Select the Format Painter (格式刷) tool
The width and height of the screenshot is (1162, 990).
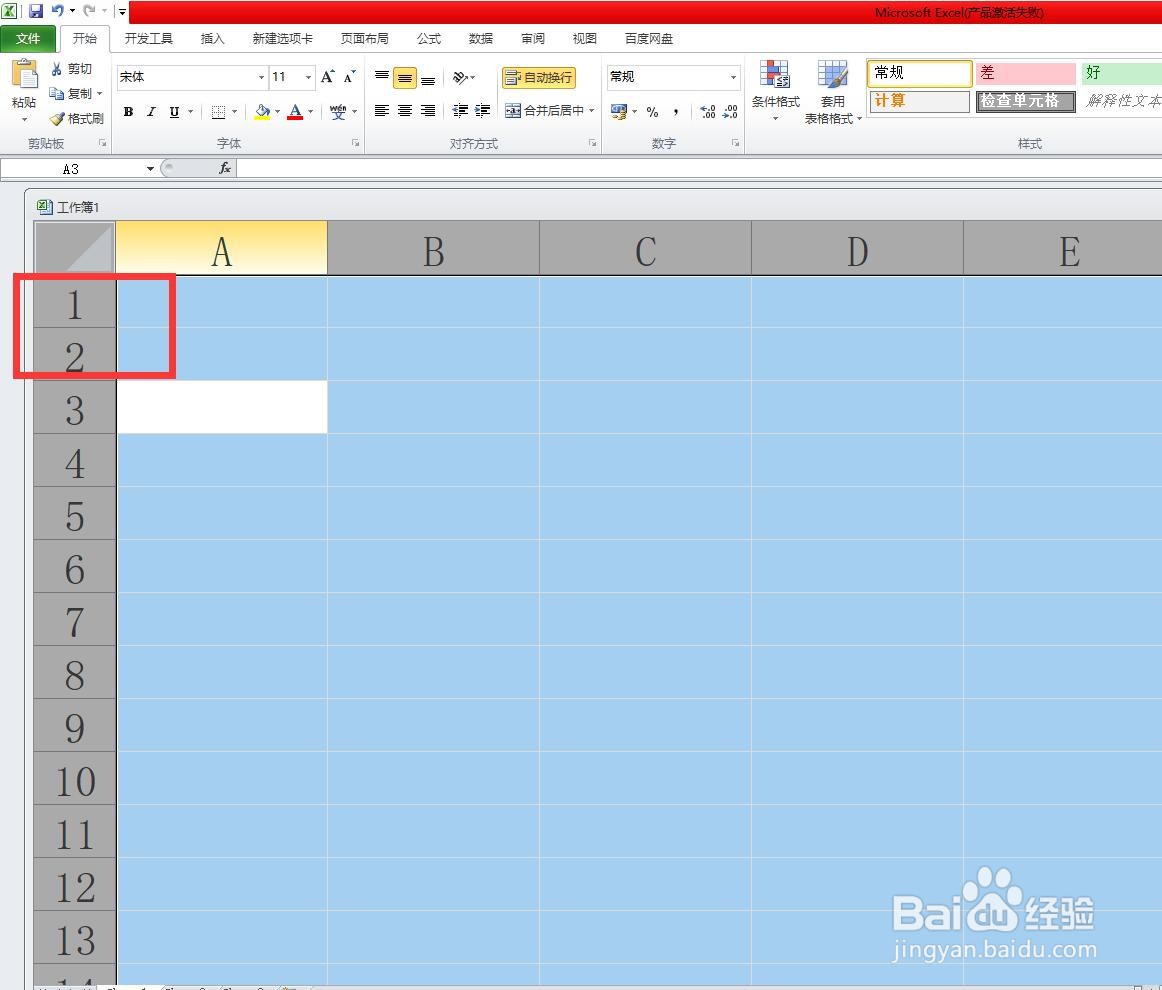pos(76,118)
